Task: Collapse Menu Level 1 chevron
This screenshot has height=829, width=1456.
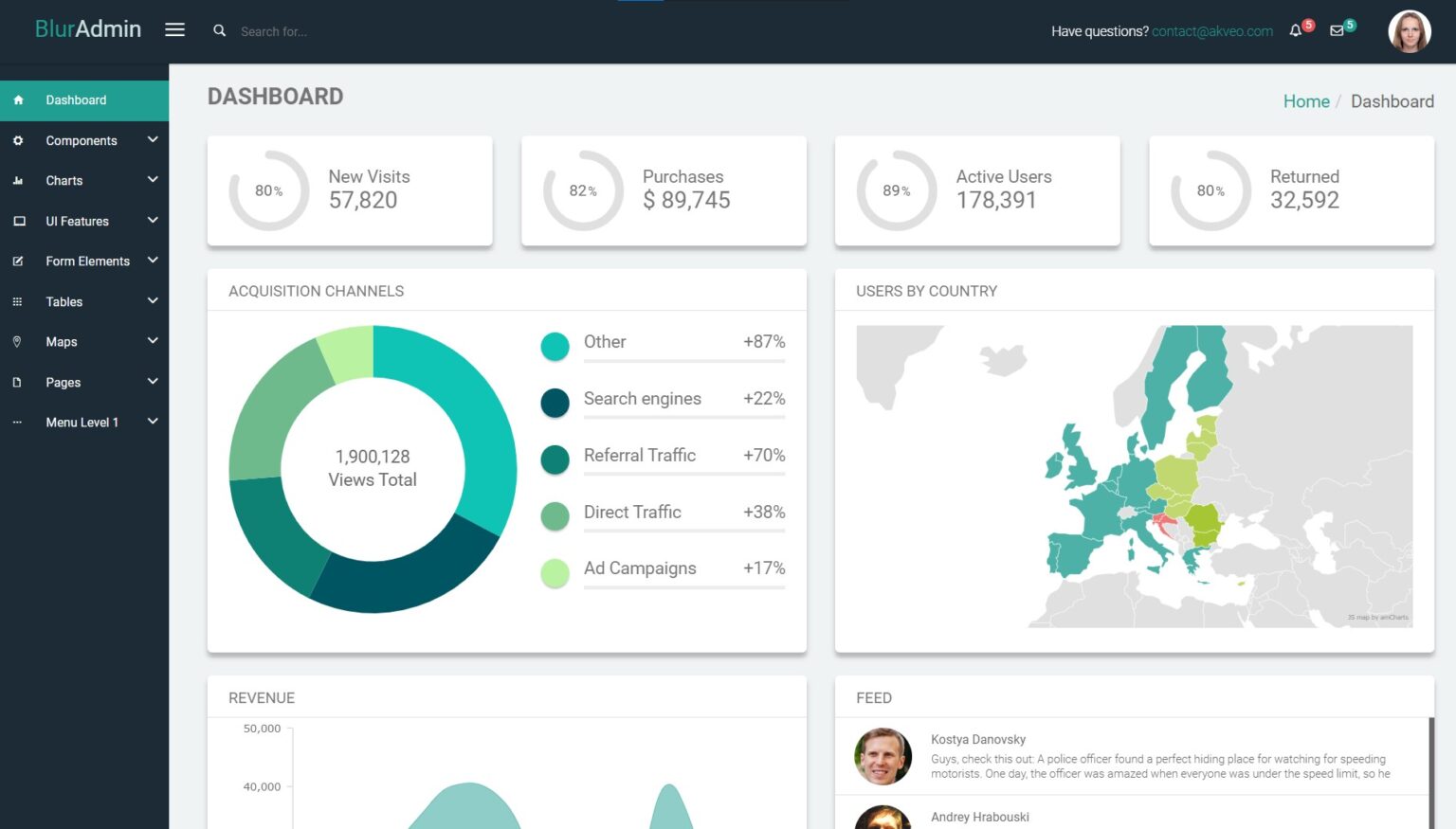Action: [153, 422]
